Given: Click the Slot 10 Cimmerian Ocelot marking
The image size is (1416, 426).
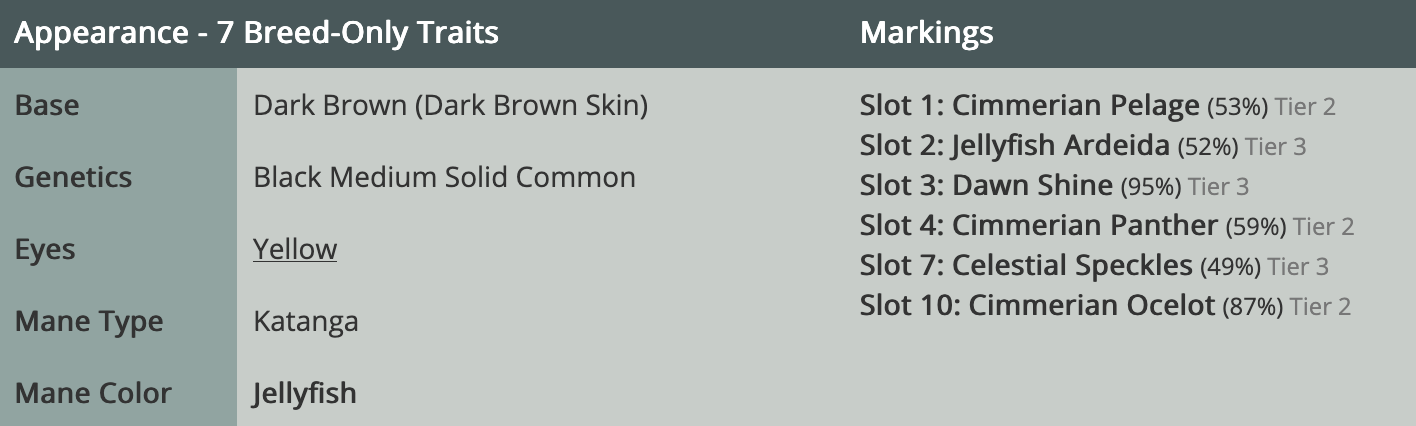Looking at the screenshot, I should [1037, 306].
